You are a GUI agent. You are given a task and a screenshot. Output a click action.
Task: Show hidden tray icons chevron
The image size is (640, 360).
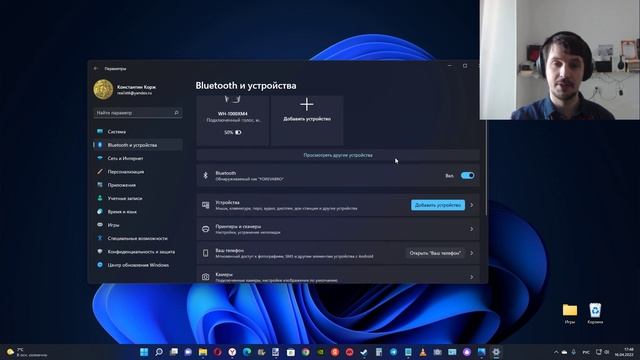tap(556, 352)
